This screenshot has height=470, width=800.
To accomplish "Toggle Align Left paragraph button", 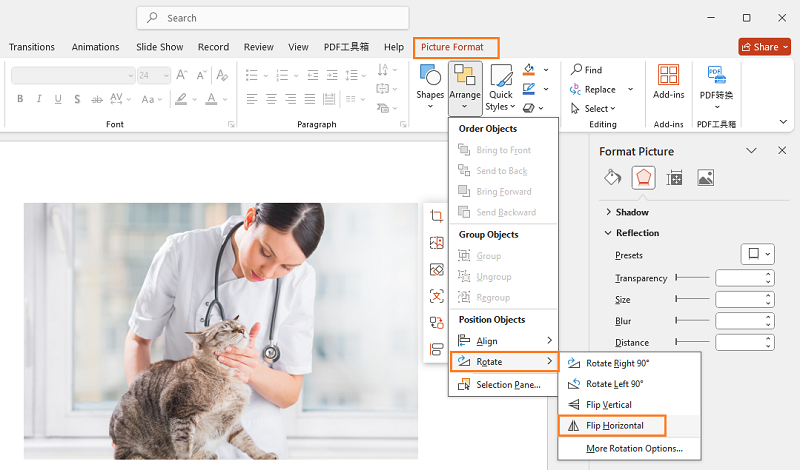I will click(x=252, y=99).
